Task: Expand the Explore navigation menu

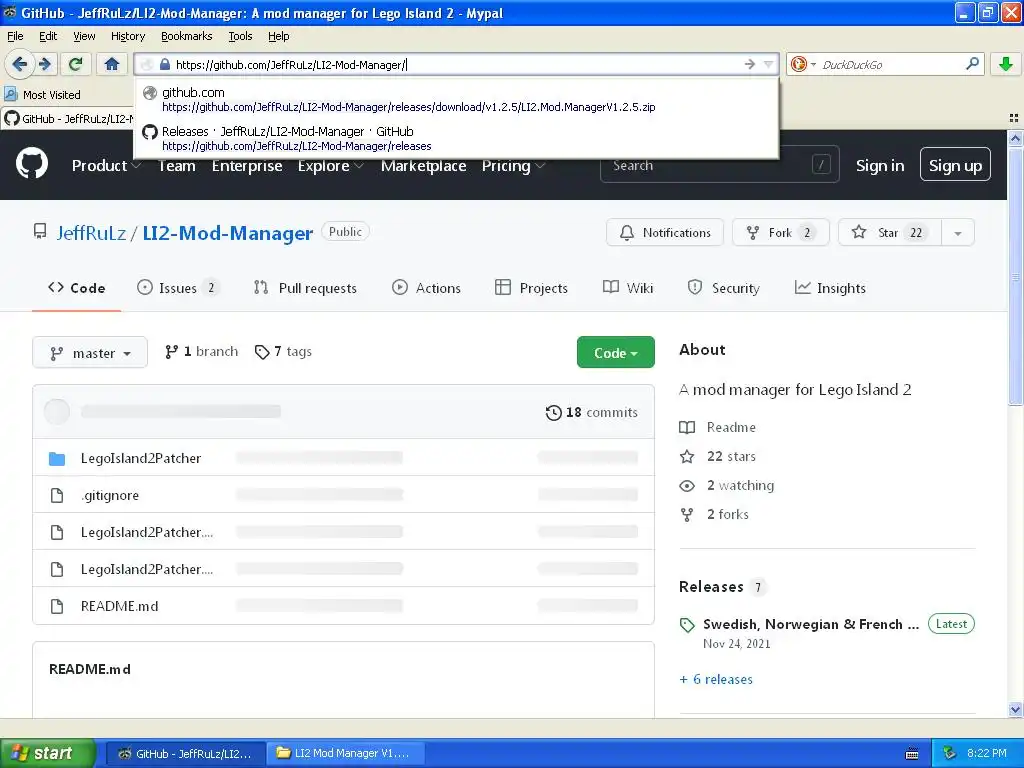Action: point(330,166)
